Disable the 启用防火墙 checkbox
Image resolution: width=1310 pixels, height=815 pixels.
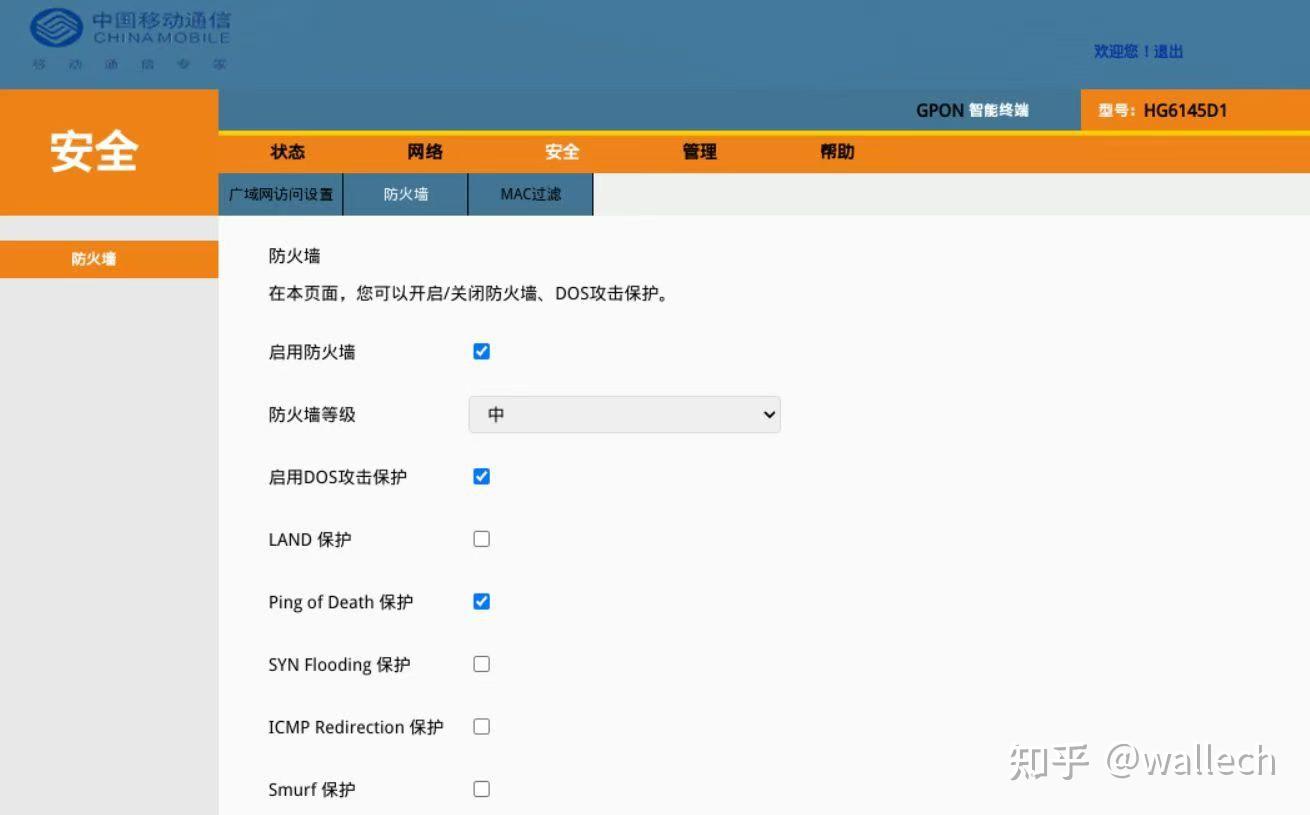(x=481, y=351)
